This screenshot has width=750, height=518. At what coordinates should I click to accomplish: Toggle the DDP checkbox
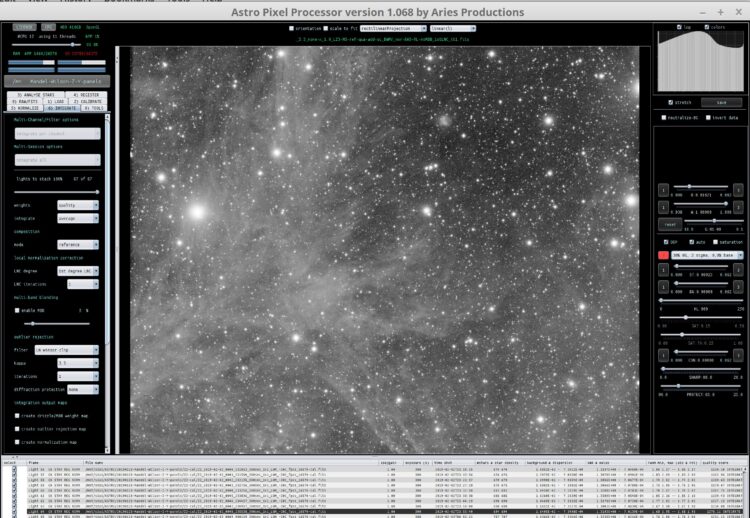point(666,242)
